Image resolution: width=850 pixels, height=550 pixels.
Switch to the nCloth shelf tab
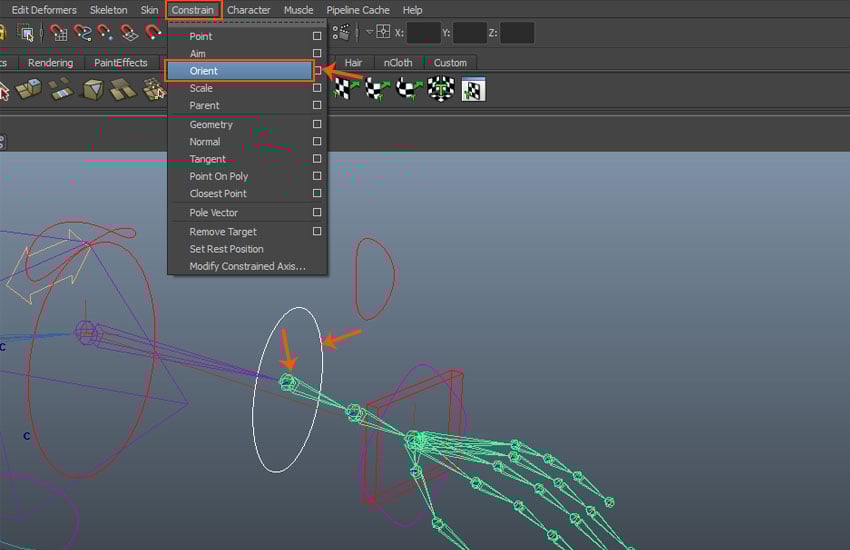tap(398, 62)
